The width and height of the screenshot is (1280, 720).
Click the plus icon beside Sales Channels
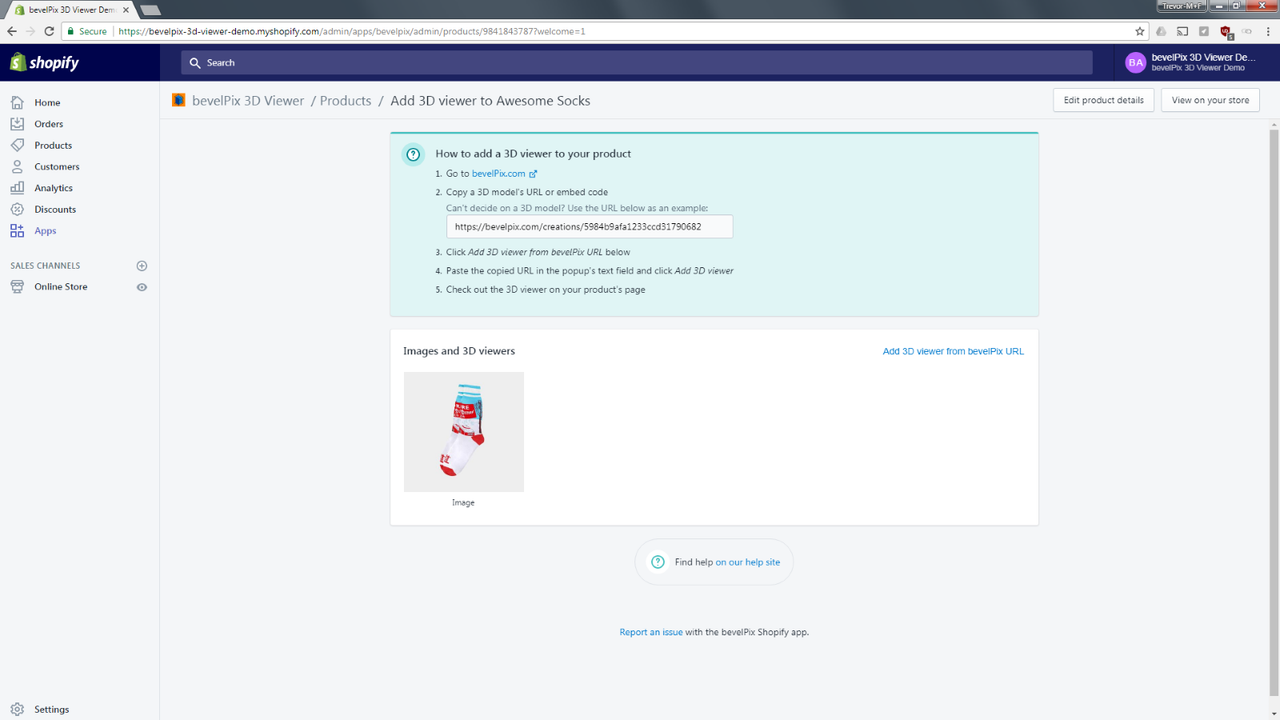tap(142, 266)
